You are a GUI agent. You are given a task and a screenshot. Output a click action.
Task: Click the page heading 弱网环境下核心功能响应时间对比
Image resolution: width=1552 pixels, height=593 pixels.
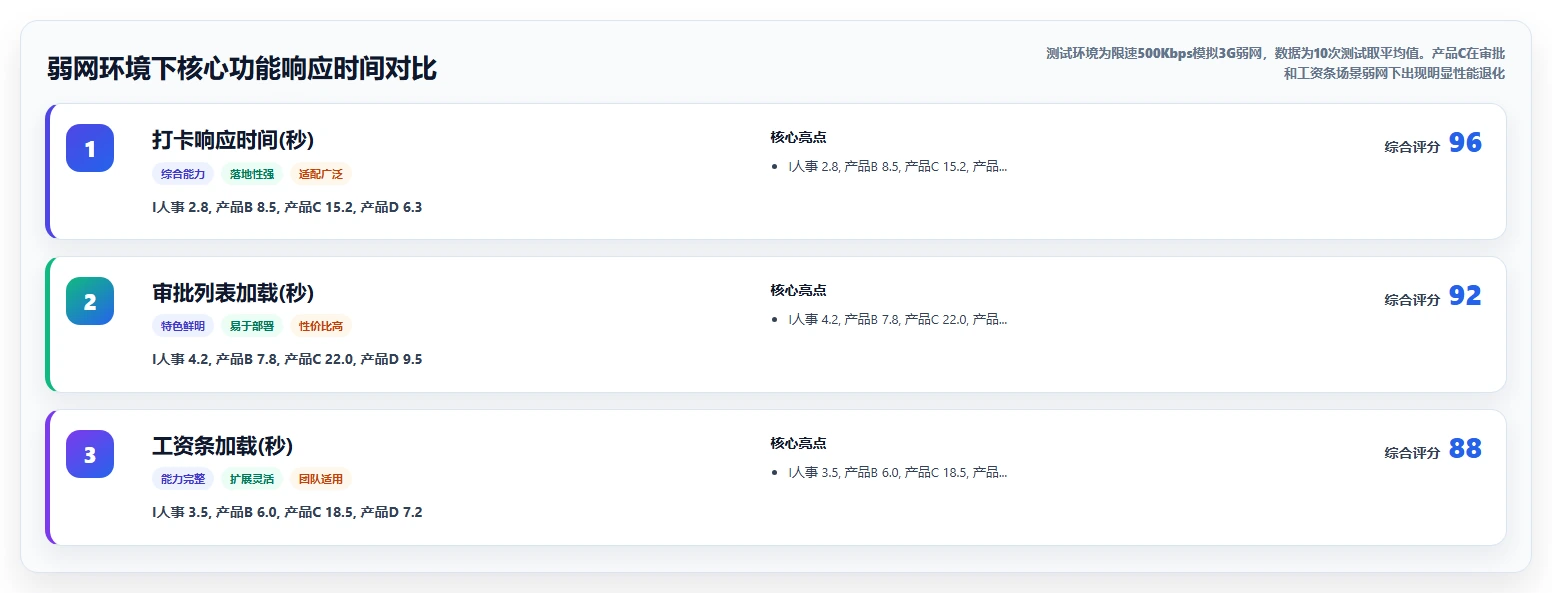tap(242, 69)
